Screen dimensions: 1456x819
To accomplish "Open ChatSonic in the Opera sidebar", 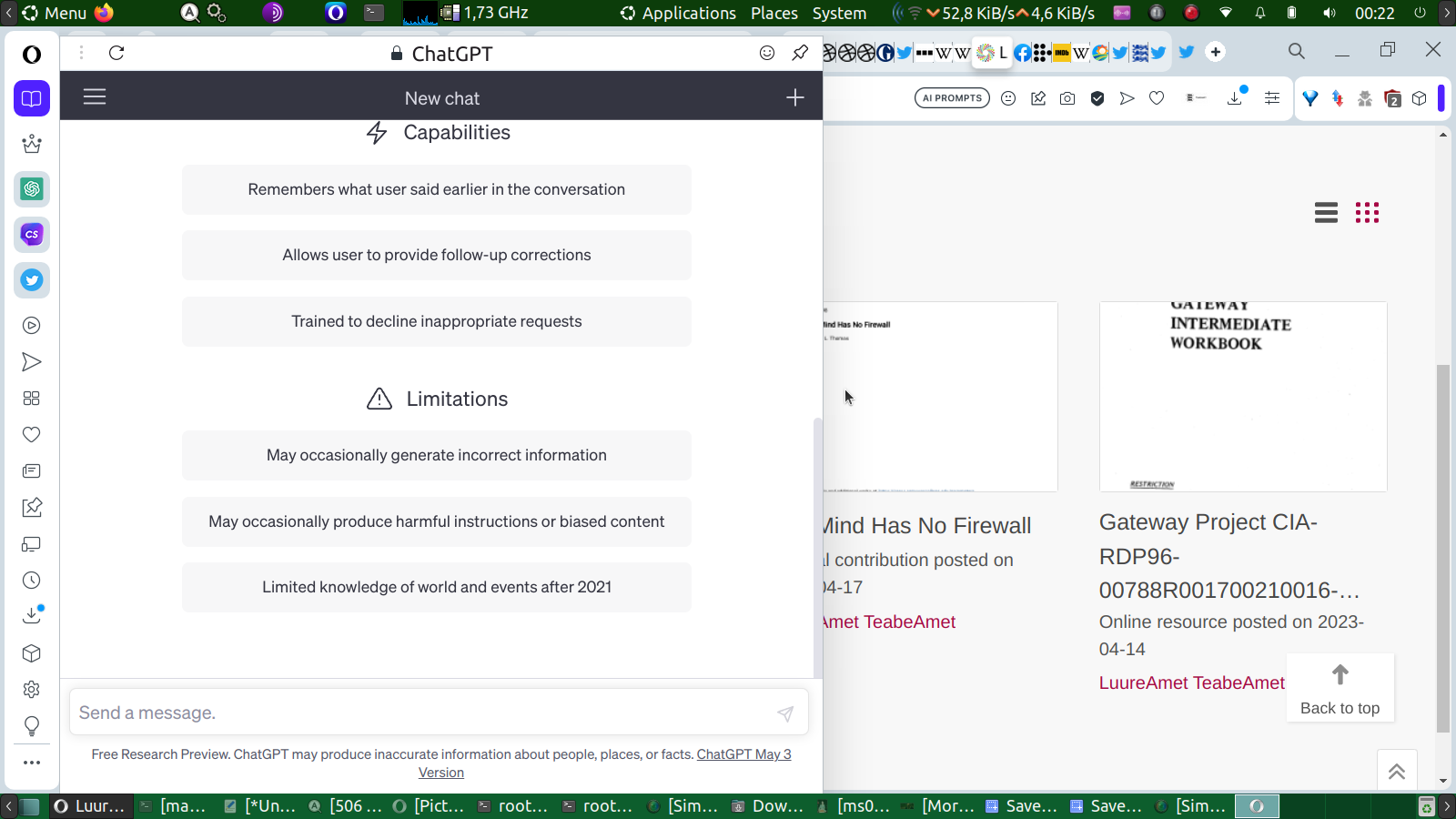I will [32, 235].
